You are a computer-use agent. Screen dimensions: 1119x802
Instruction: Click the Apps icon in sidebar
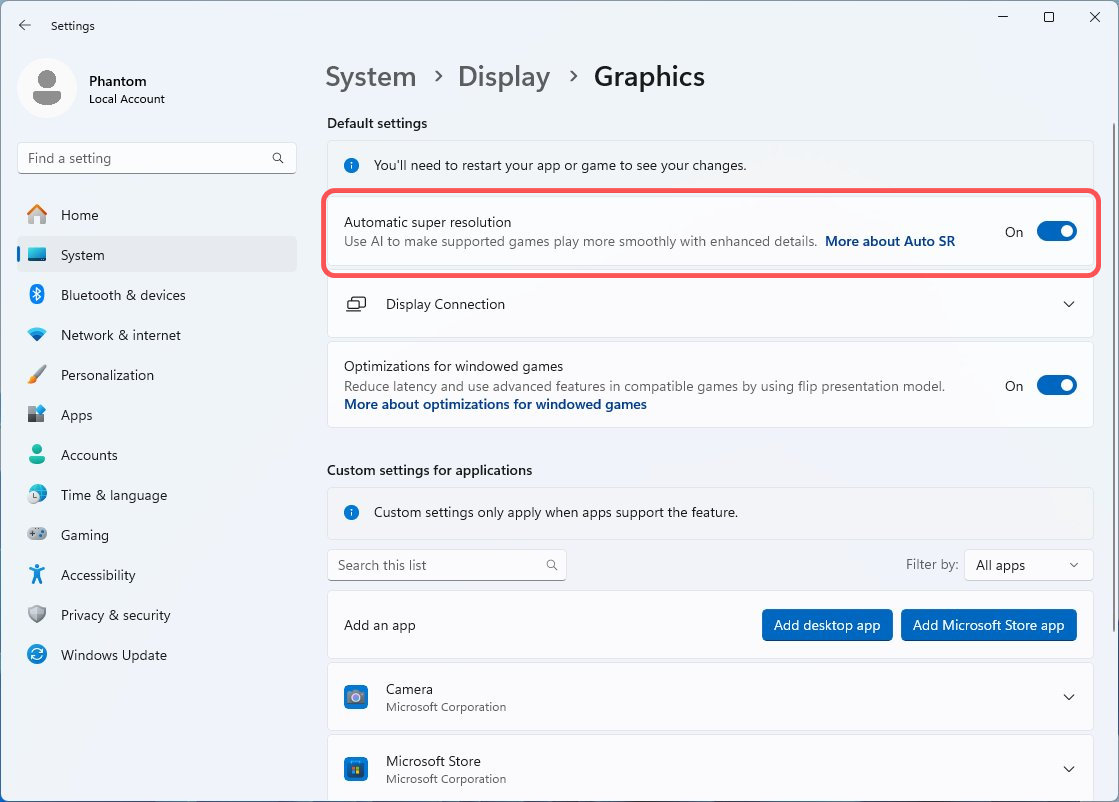tap(37, 415)
